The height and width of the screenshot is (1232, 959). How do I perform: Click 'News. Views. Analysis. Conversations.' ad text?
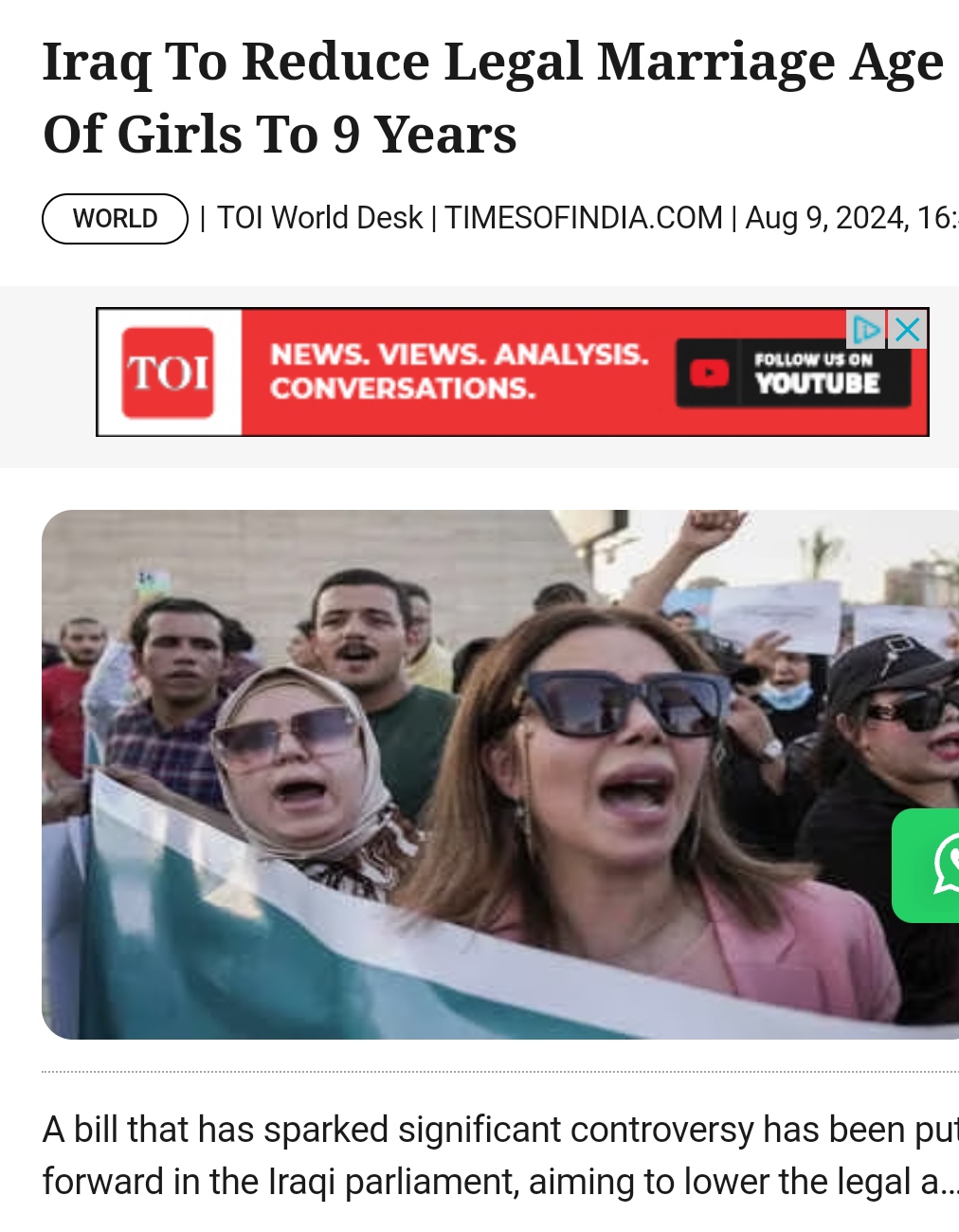tap(459, 371)
